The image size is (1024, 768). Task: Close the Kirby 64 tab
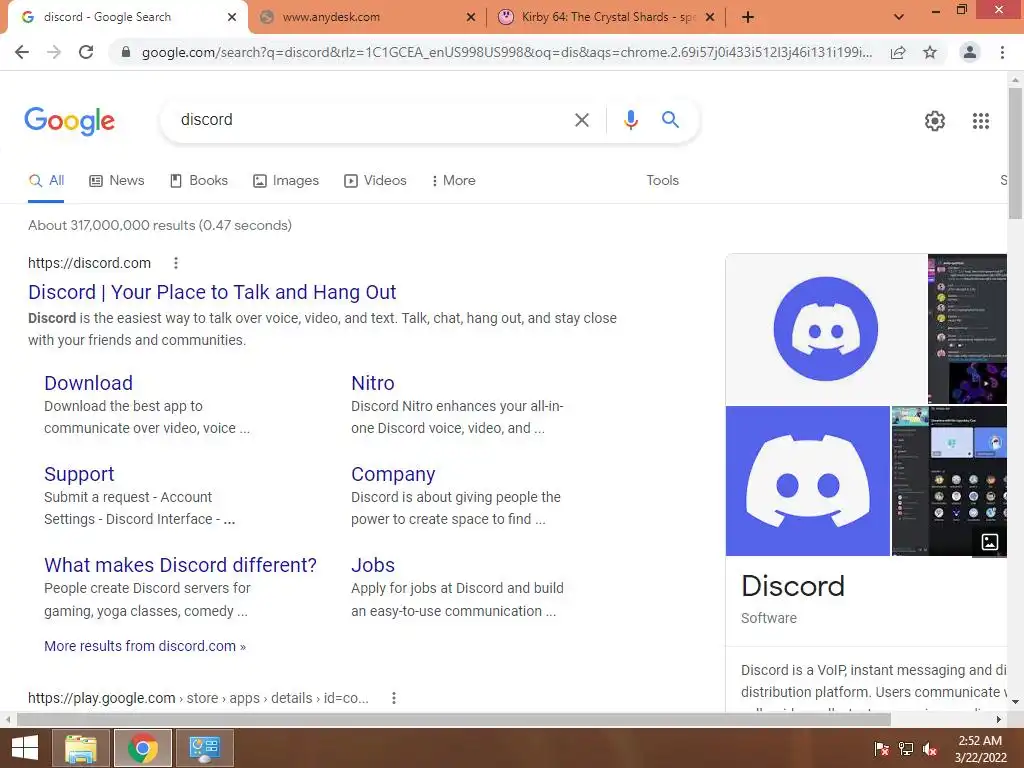(x=711, y=18)
